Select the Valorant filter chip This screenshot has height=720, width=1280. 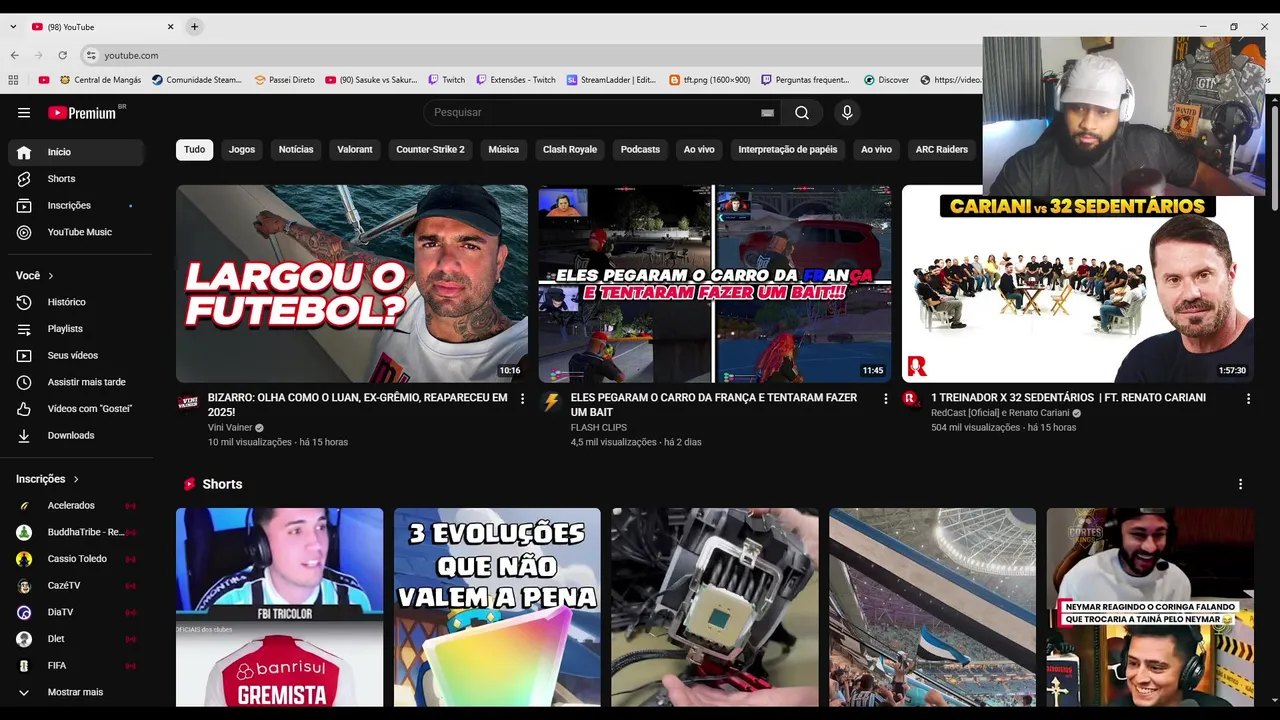[355, 150]
